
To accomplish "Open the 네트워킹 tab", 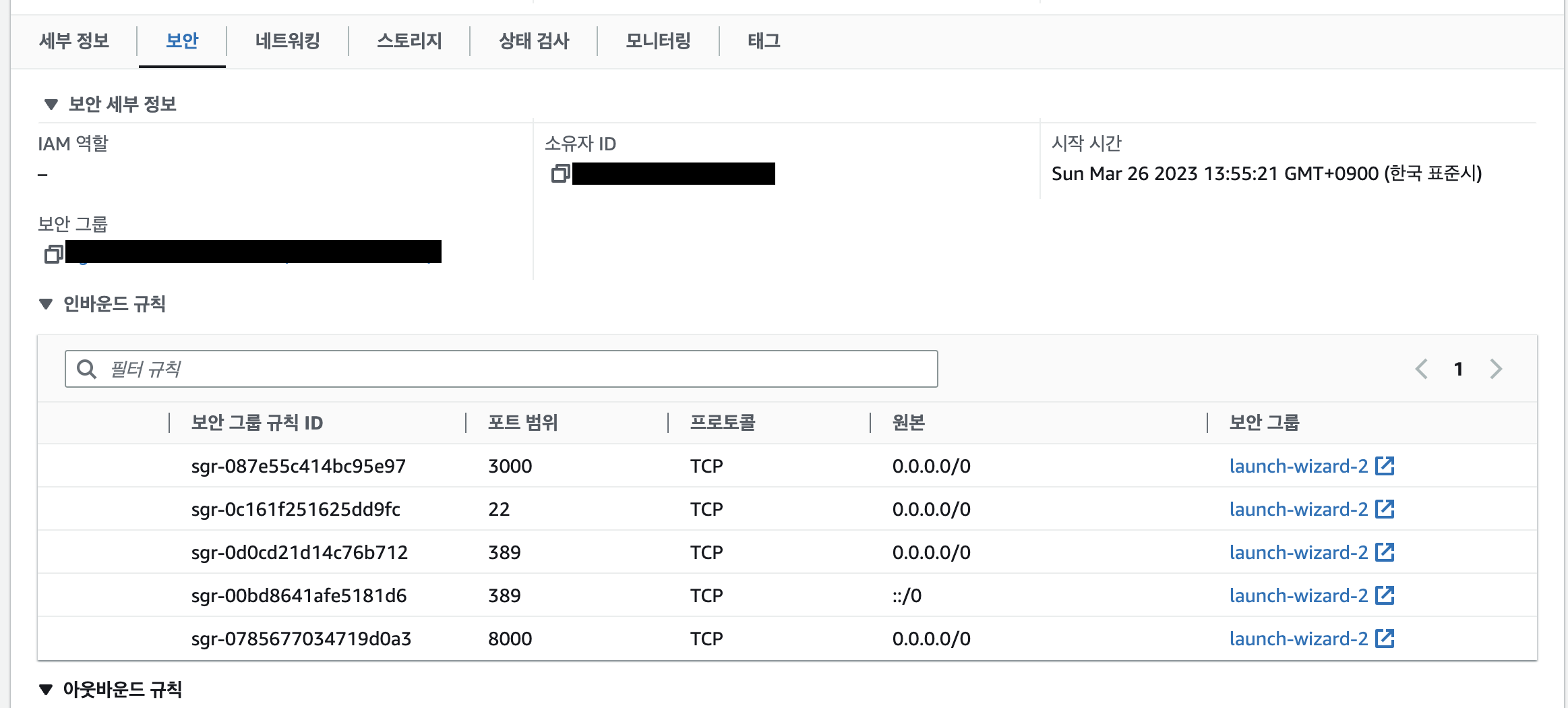I will point(288,41).
